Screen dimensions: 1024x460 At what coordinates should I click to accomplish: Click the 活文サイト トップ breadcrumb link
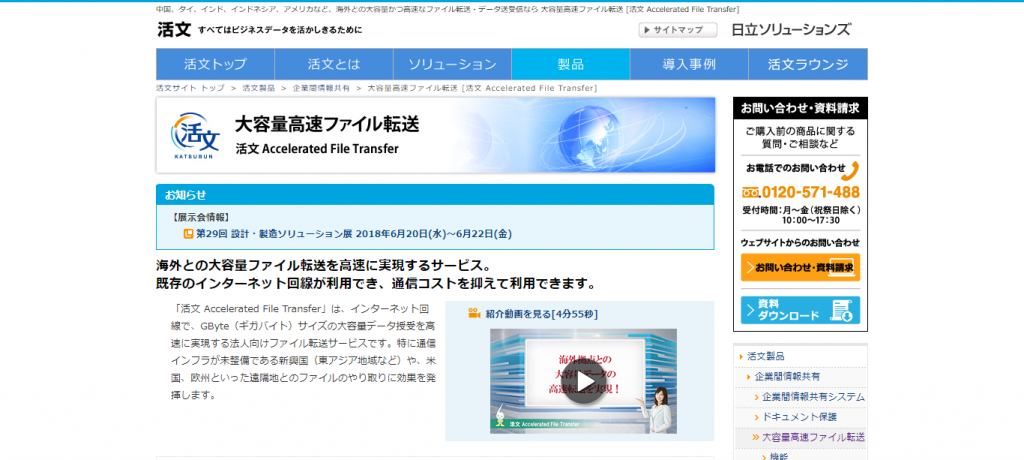(190, 88)
